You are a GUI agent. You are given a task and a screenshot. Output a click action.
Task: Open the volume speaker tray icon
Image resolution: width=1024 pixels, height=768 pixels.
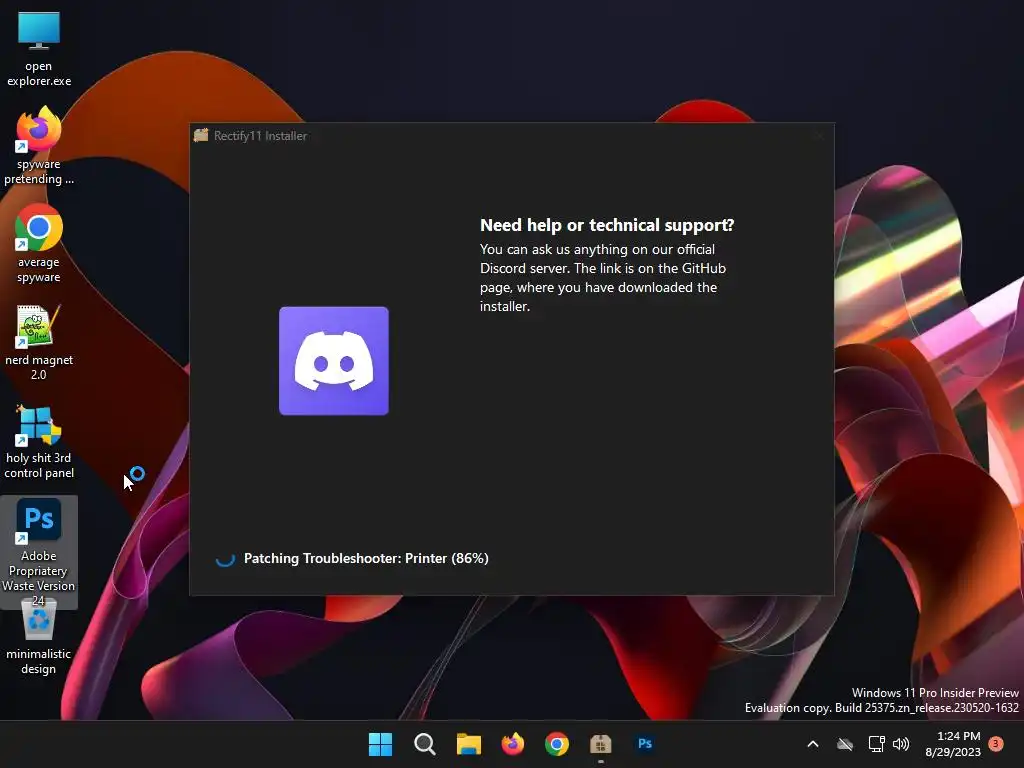[x=901, y=744]
